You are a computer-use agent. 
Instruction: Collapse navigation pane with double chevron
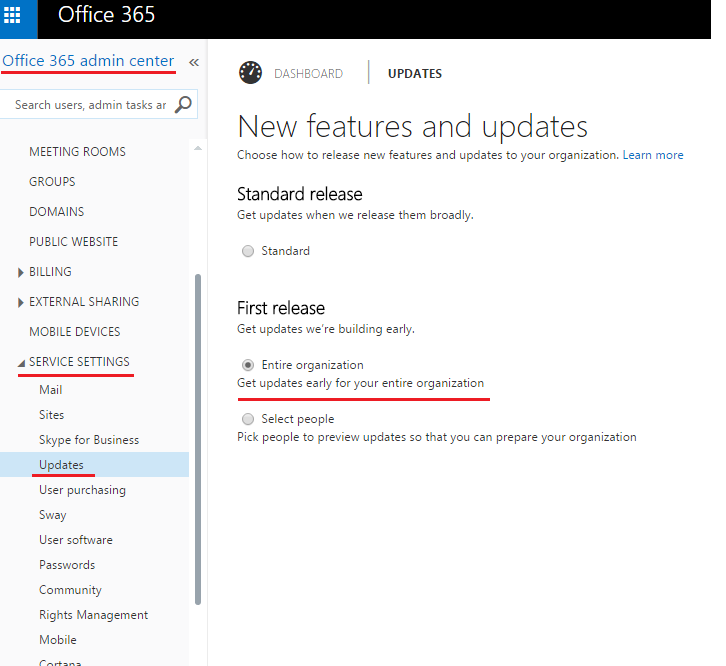click(194, 63)
